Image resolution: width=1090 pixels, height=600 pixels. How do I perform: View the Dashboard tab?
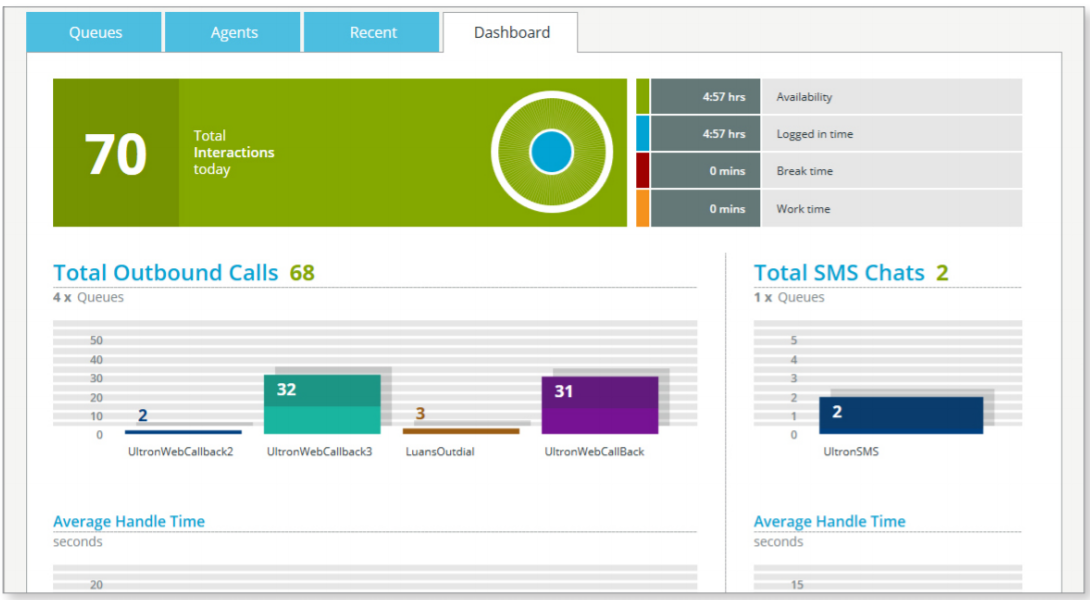click(511, 32)
